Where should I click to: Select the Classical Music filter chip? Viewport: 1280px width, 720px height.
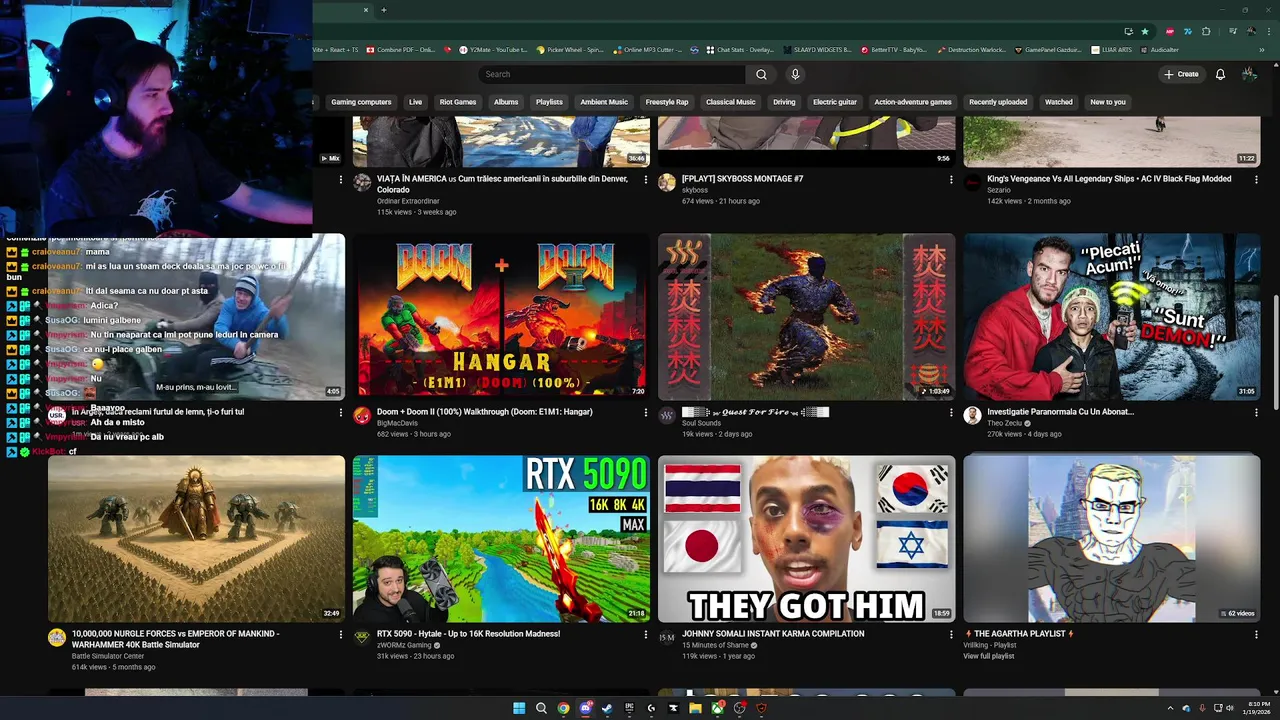731,102
